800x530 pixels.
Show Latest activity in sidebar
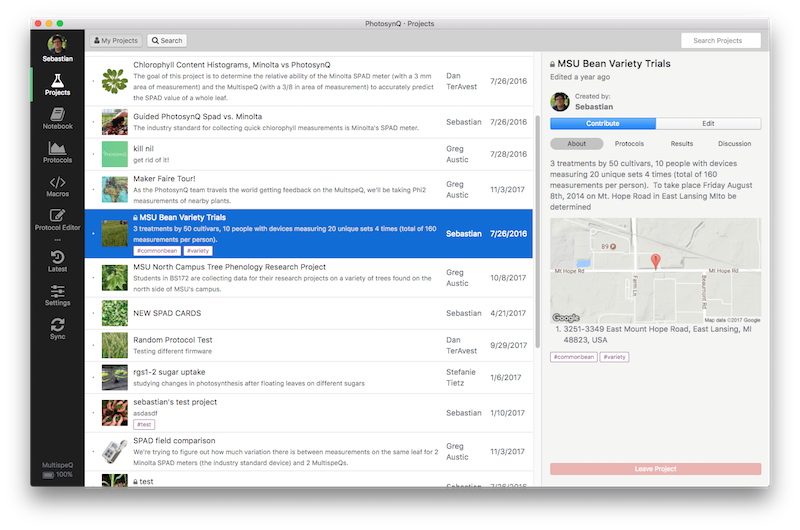[x=57, y=261]
